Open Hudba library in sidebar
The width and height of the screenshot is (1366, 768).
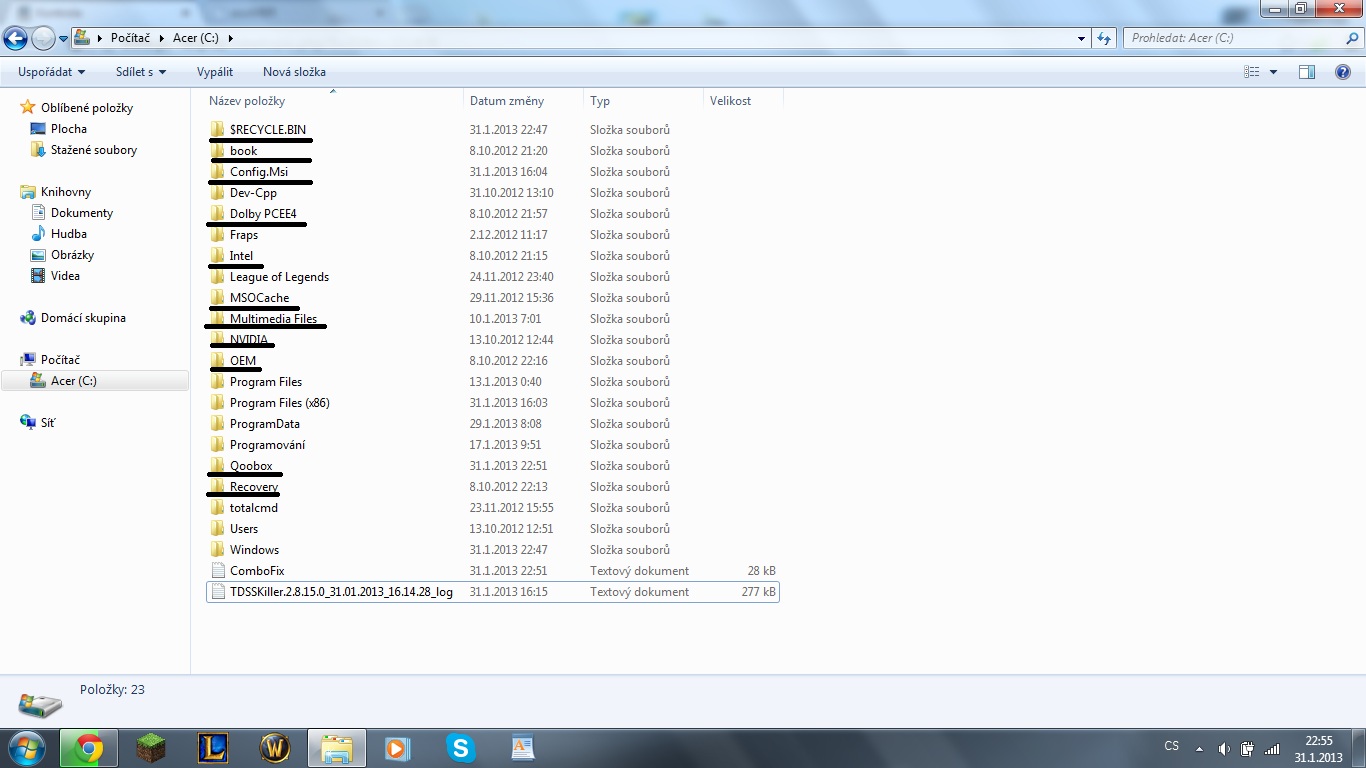coord(69,234)
